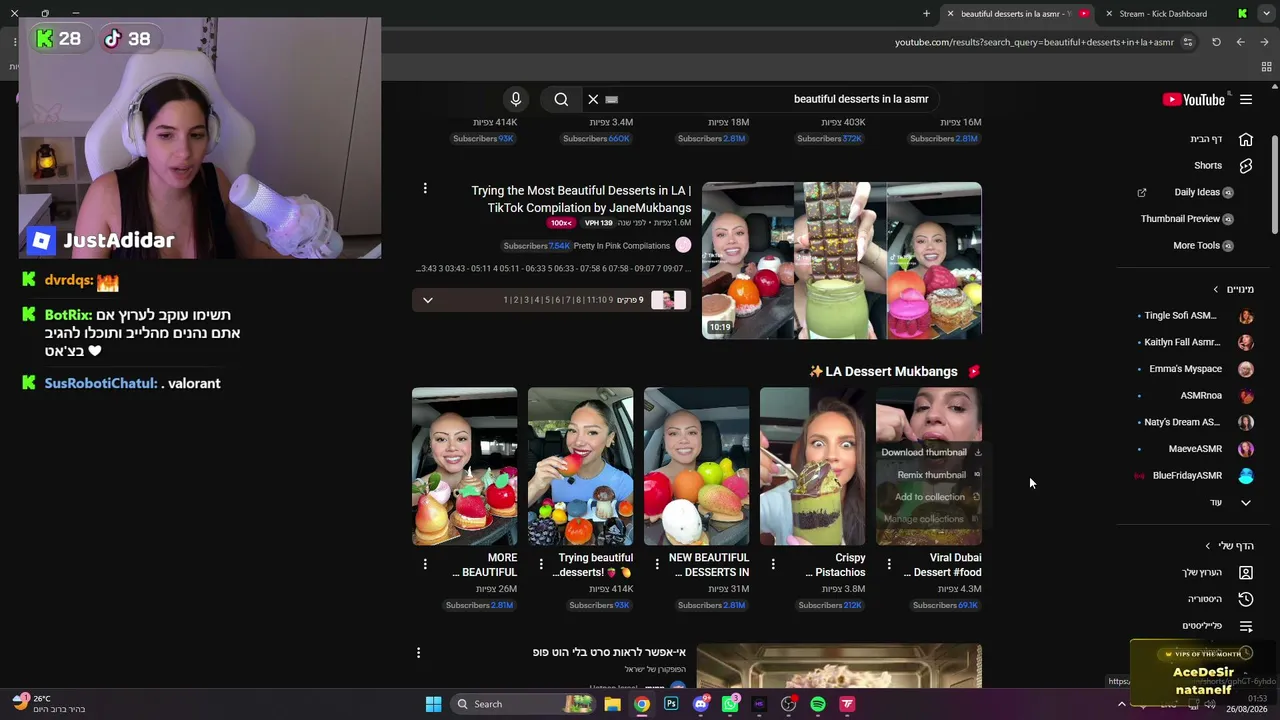Open WhatsApp from the taskbar

(x=730, y=704)
